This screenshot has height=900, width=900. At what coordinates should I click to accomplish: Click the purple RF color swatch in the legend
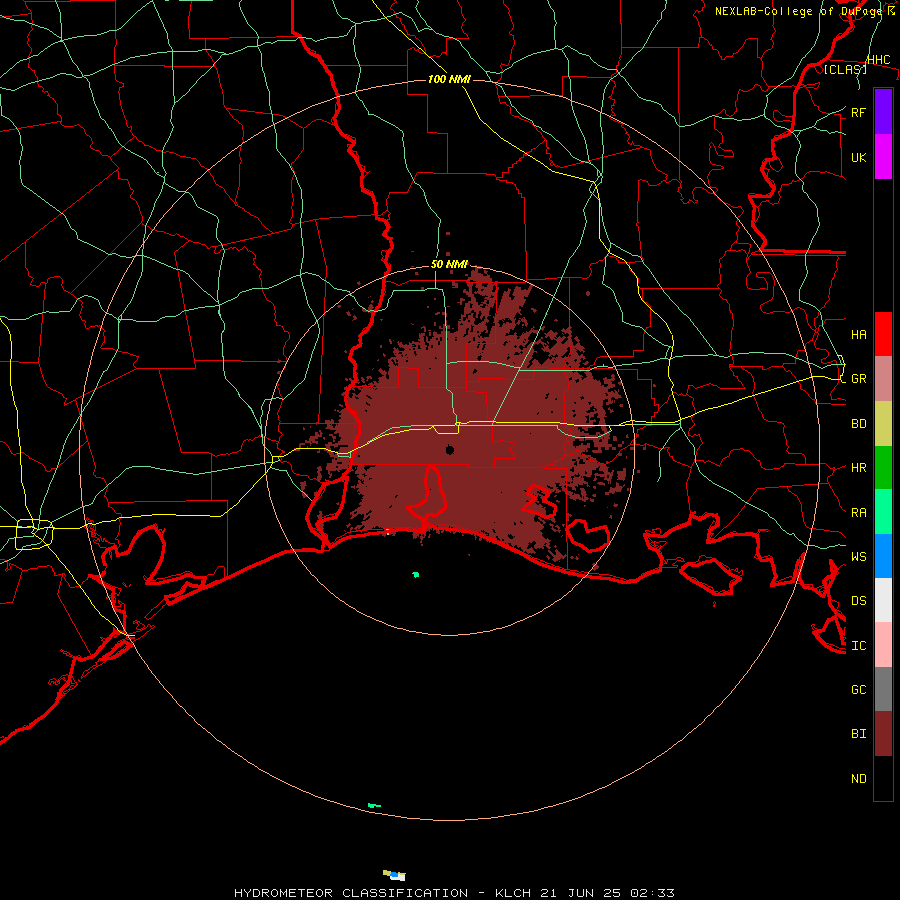coord(883,112)
